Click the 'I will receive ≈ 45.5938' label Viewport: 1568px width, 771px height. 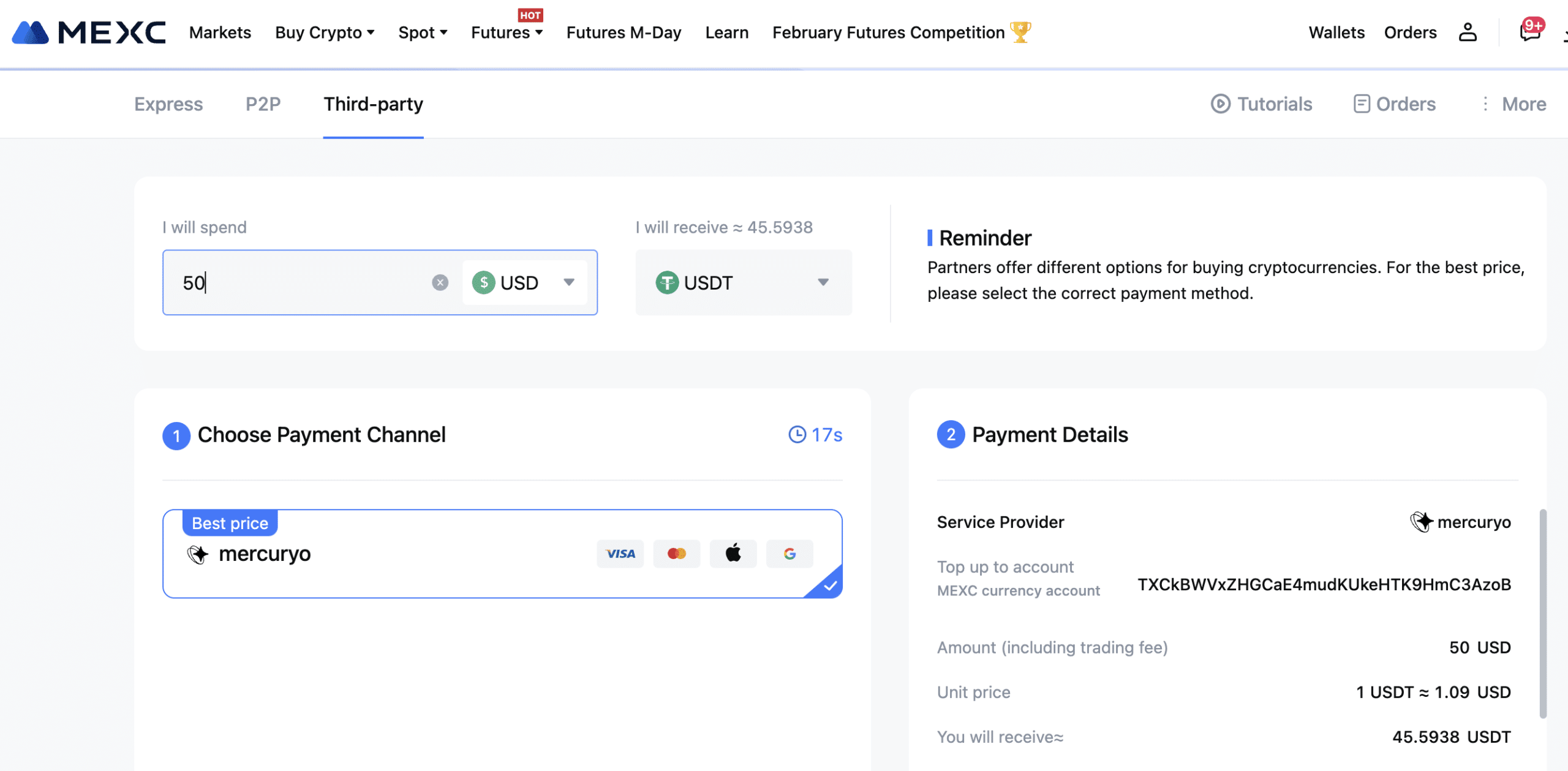click(724, 227)
